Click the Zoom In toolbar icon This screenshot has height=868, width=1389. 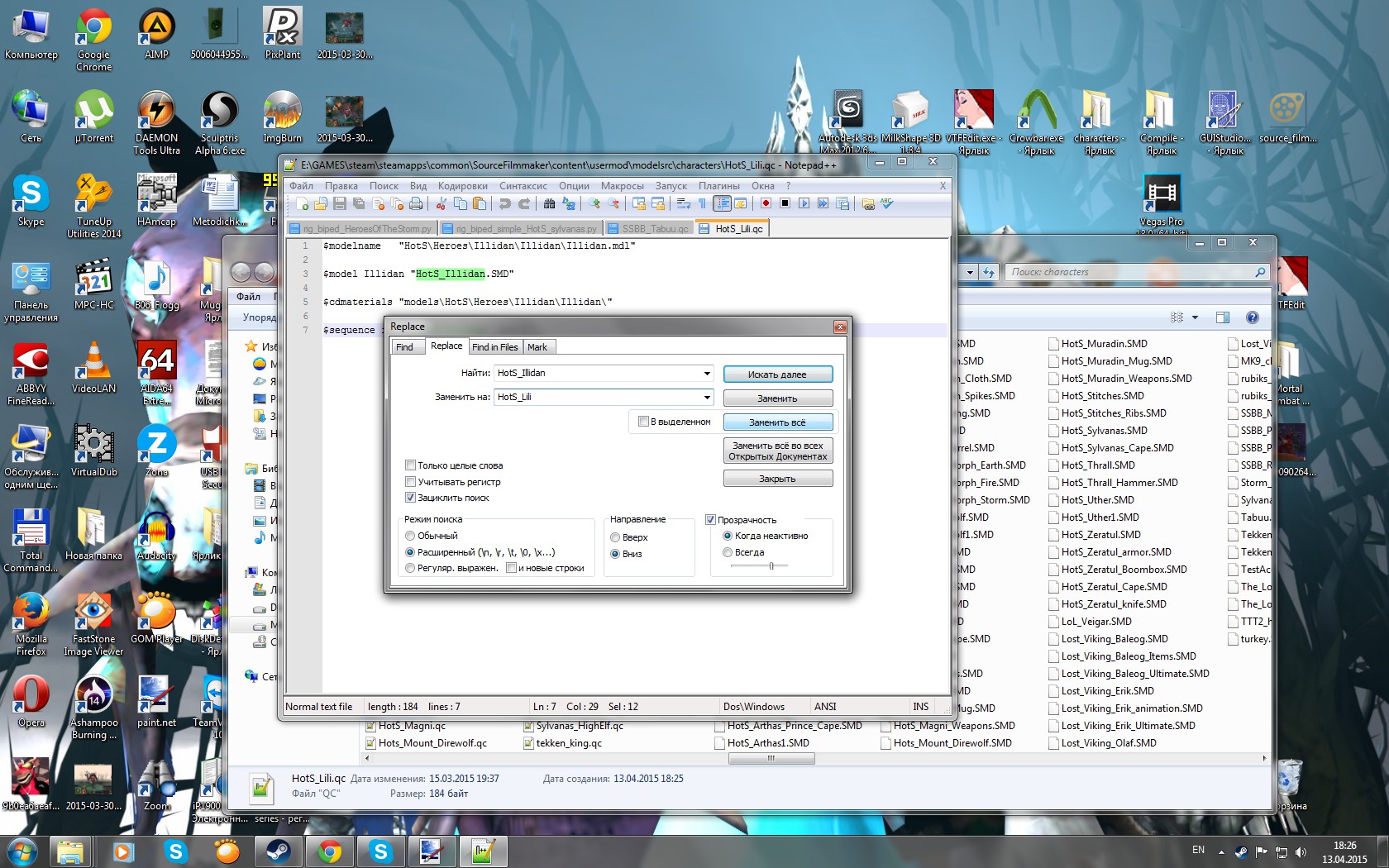pyautogui.click(x=594, y=203)
